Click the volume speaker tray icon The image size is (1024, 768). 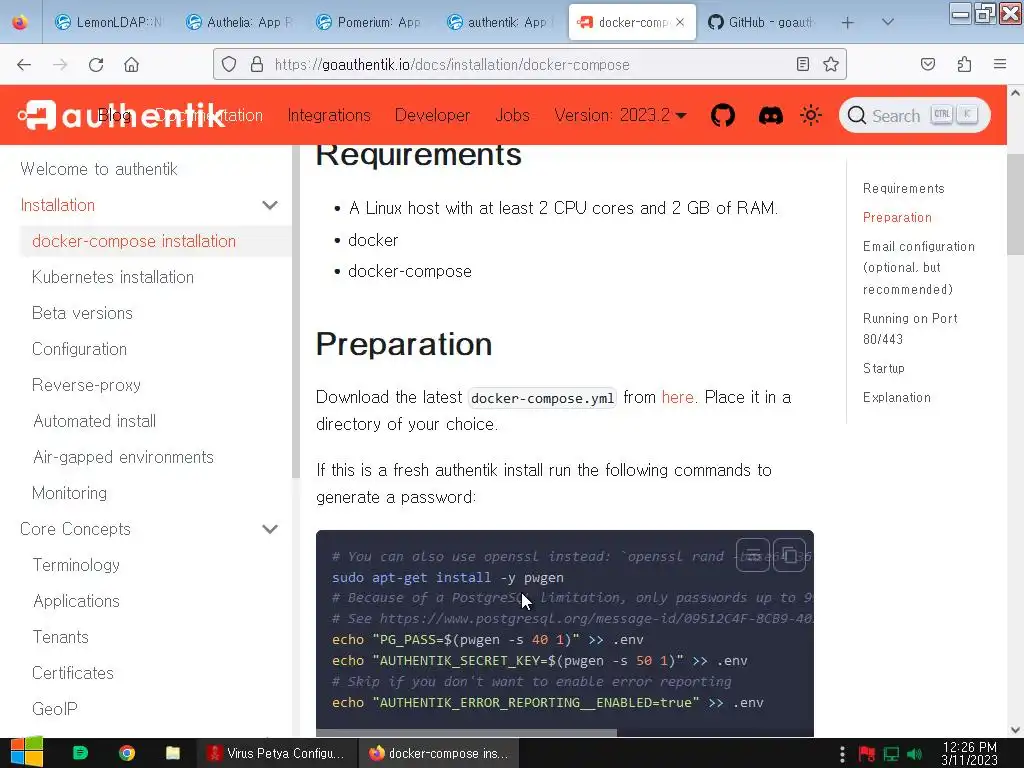point(914,754)
